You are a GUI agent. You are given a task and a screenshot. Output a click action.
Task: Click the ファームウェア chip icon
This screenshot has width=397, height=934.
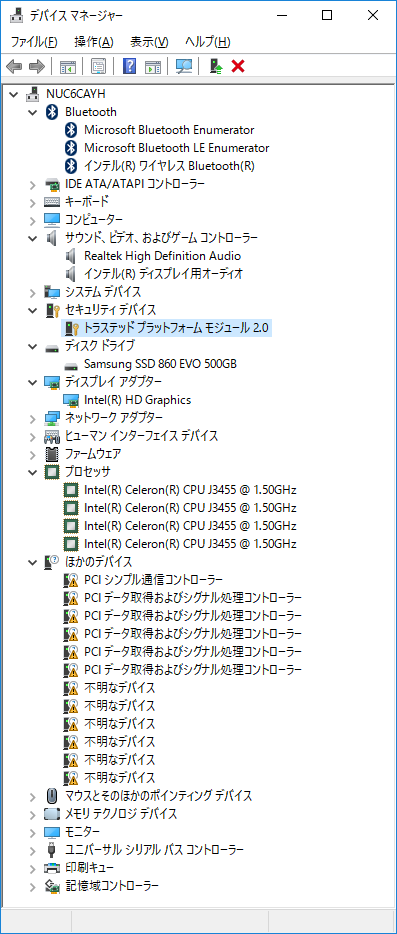(52, 454)
